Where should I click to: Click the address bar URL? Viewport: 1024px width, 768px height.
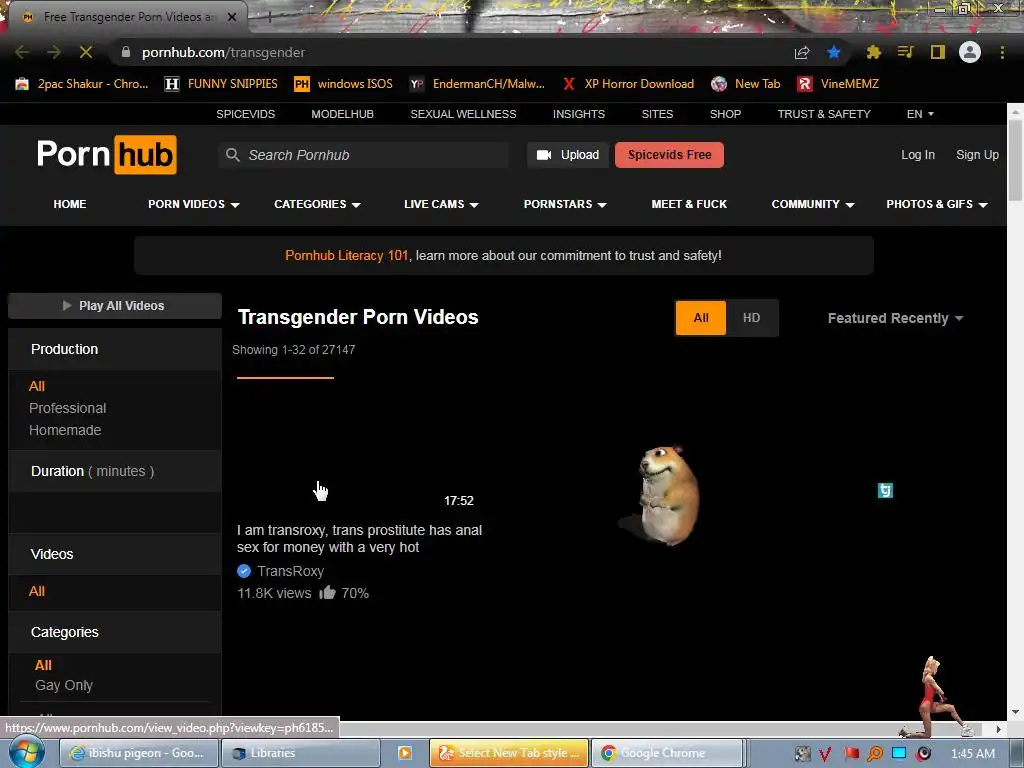223,52
